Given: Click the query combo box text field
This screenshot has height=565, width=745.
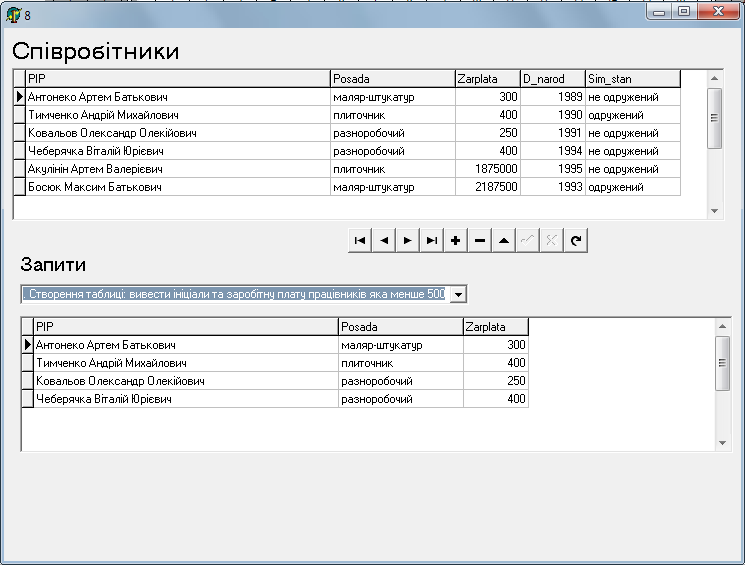Looking at the screenshot, I should [233, 294].
